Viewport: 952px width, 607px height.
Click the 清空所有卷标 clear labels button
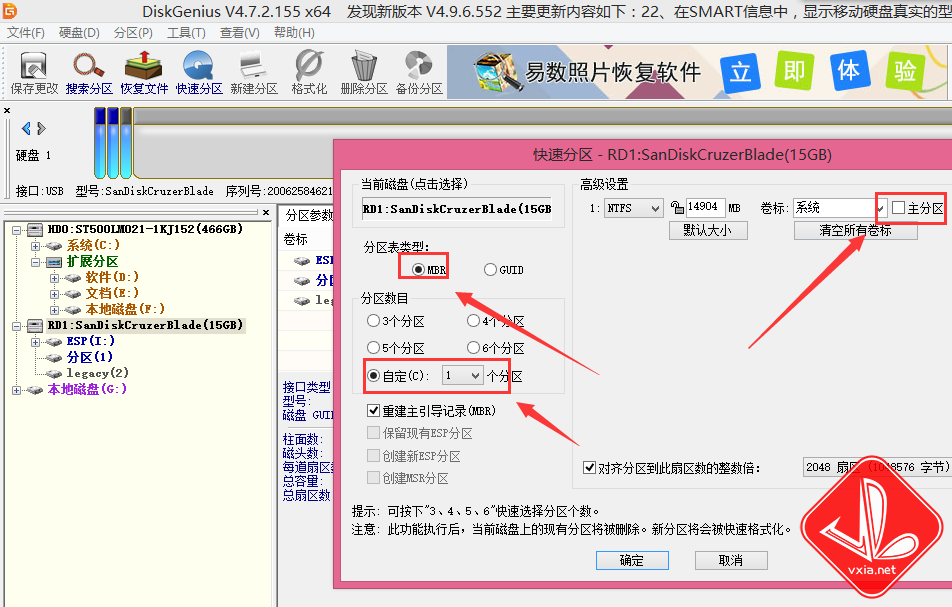[855, 230]
